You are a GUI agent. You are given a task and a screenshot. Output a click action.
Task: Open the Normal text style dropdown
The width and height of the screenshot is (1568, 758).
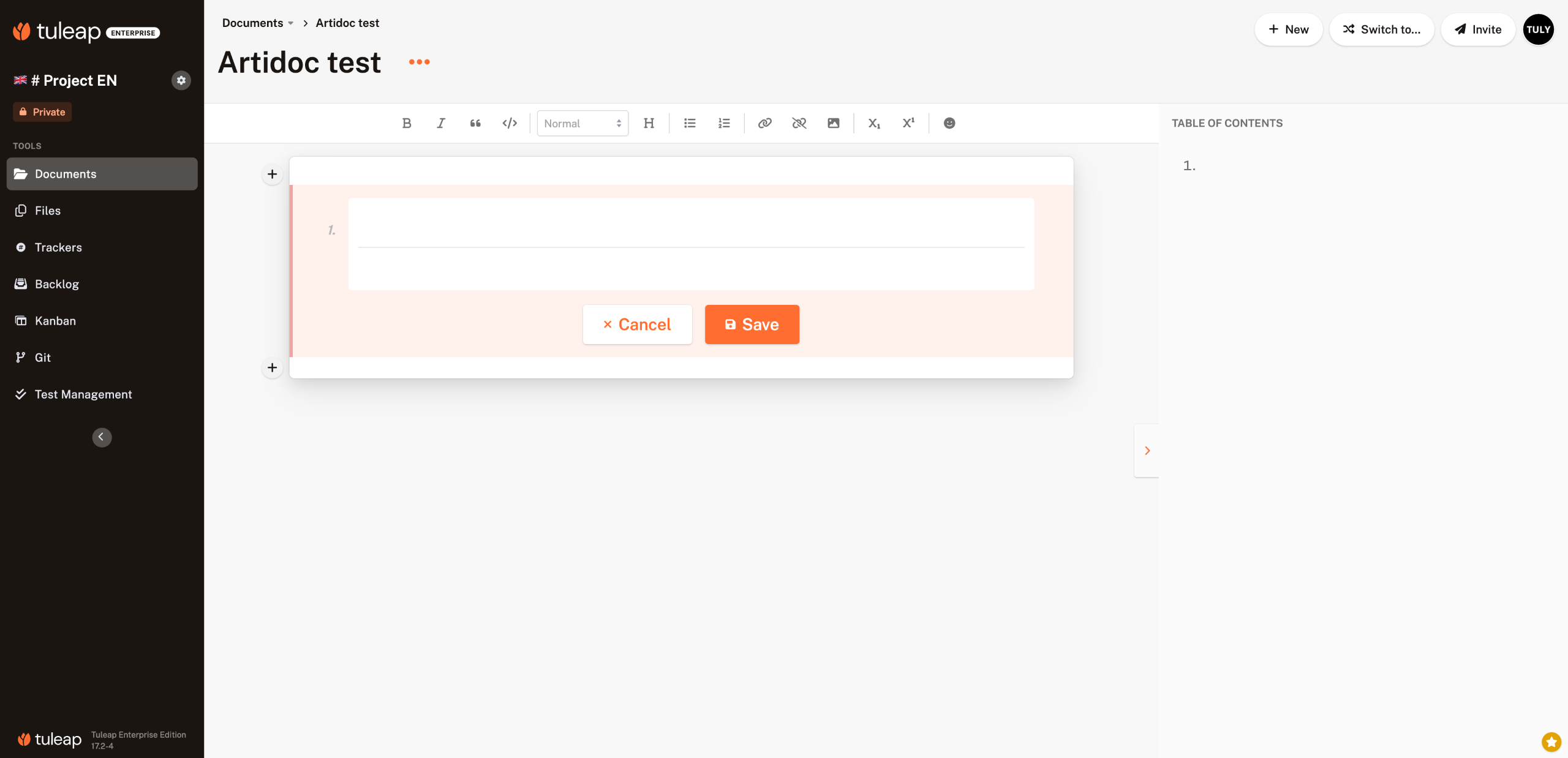[582, 123]
